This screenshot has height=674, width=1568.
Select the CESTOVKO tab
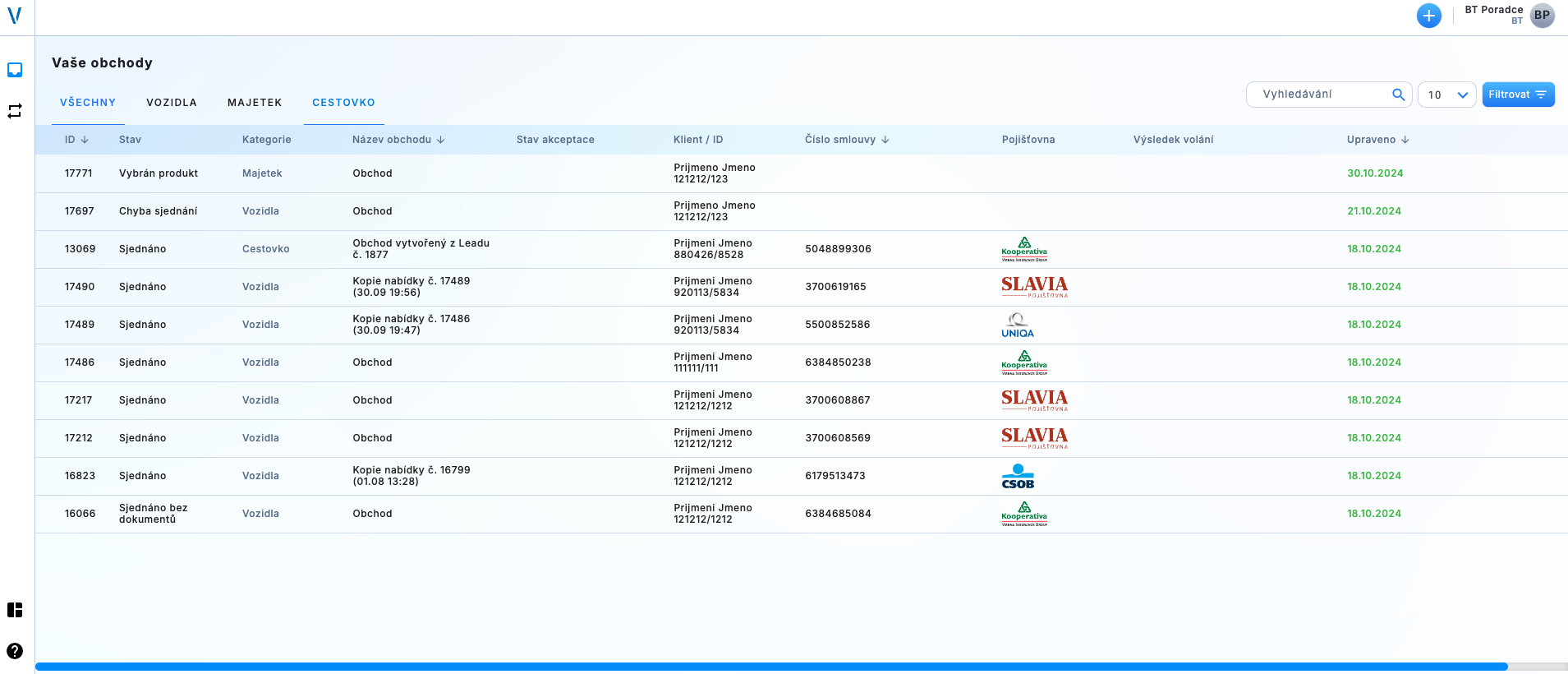point(343,103)
